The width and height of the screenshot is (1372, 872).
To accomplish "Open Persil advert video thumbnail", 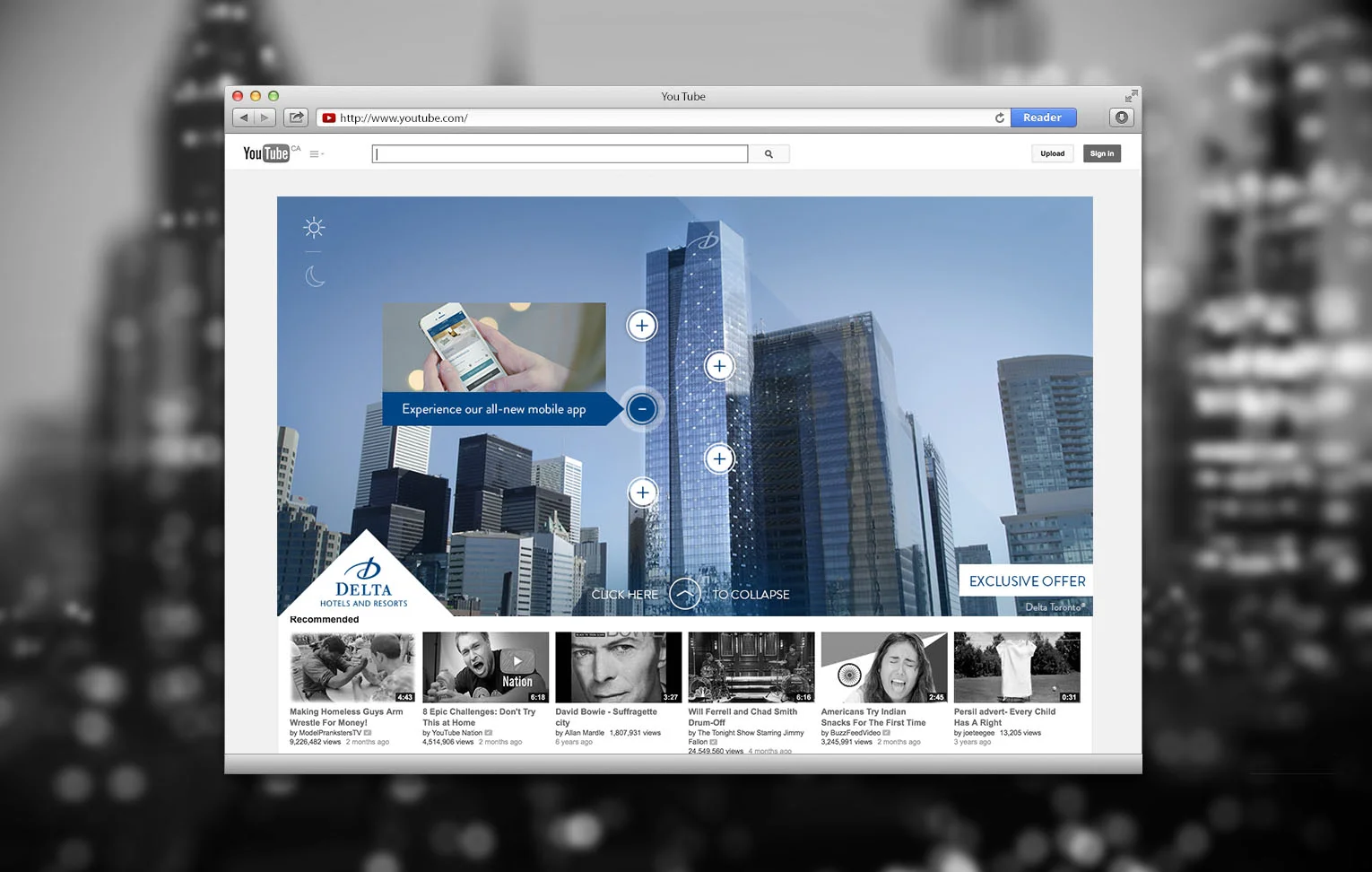I will [1017, 667].
